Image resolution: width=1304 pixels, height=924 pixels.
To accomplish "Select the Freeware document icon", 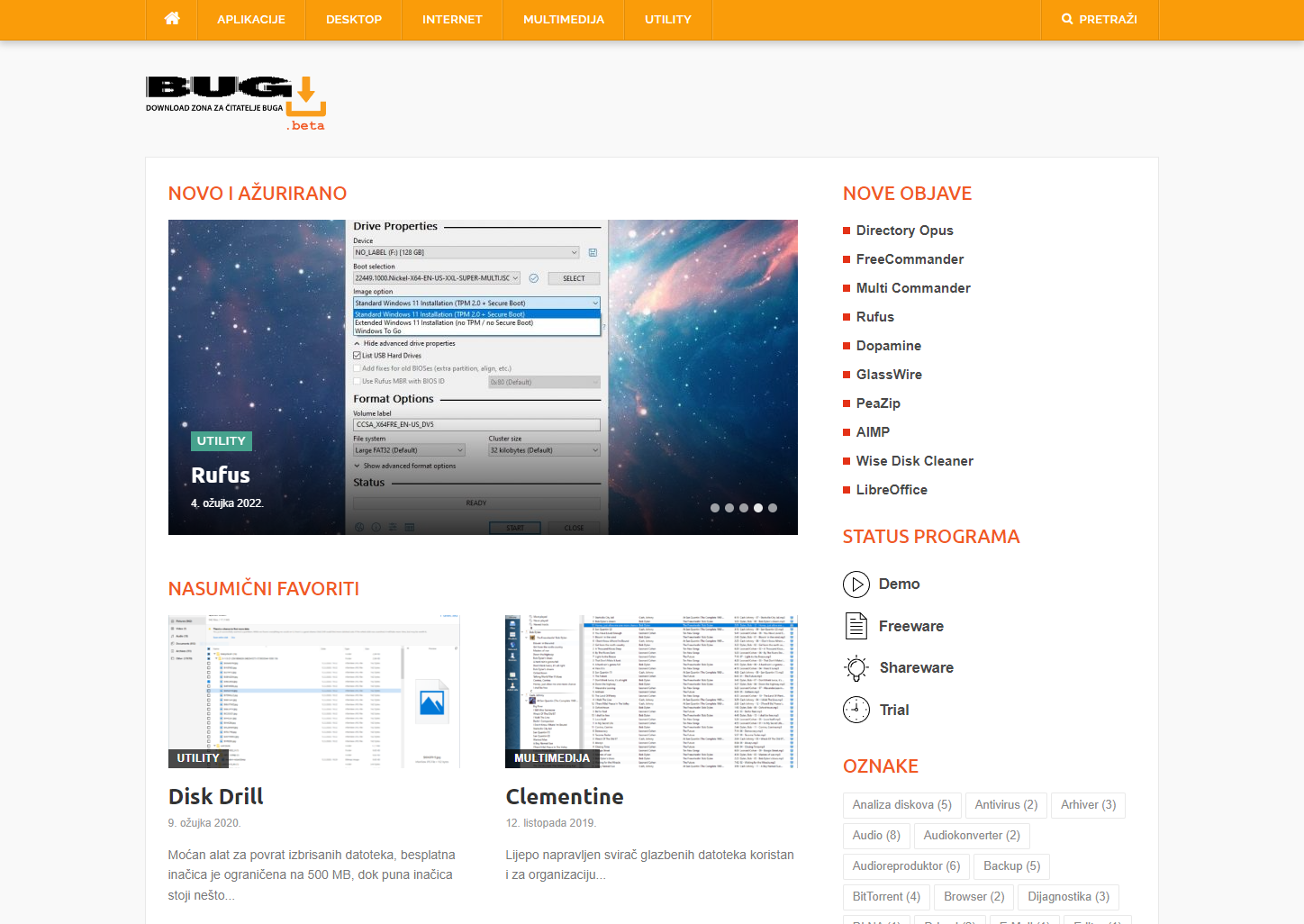I will click(856, 626).
